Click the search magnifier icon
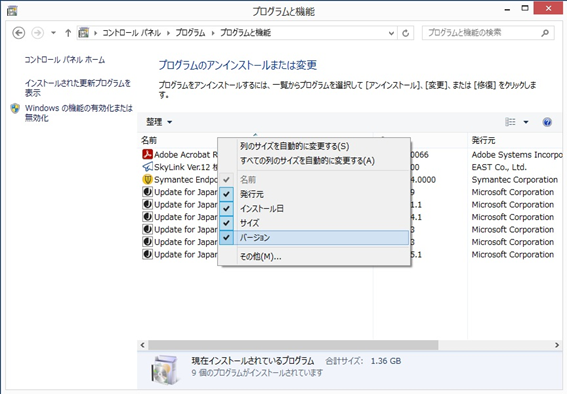Image resolution: width=567 pixels, height=394 pixels. 545,33
